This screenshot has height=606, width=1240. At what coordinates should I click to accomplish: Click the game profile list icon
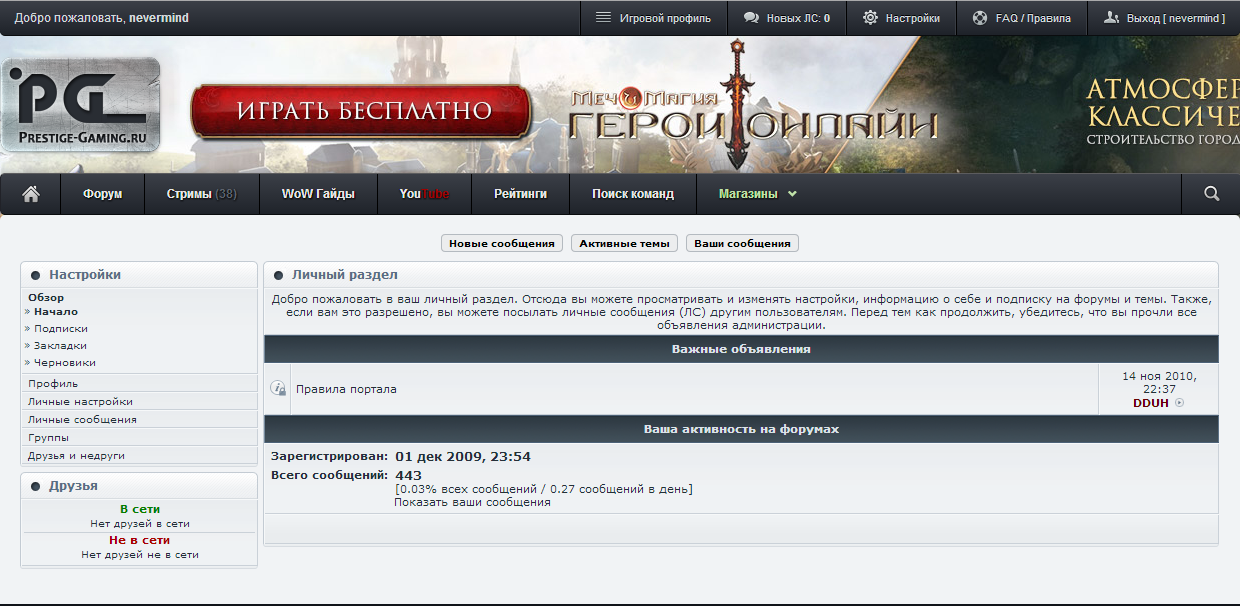click(603, 17)
